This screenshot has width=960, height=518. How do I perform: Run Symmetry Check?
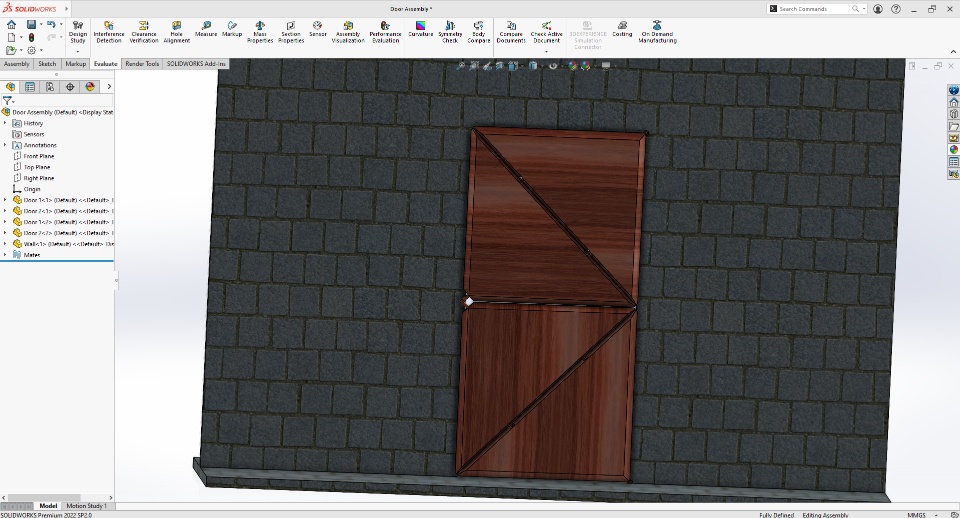[450, 32]
